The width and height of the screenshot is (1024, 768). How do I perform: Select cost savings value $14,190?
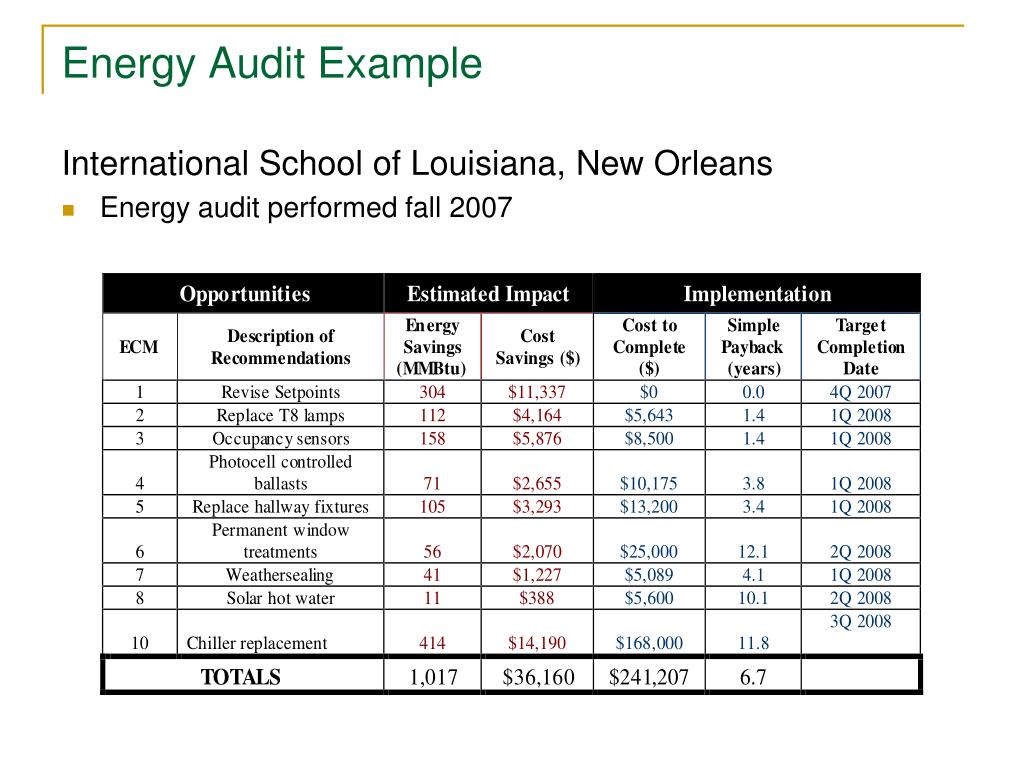click(537, 643)
